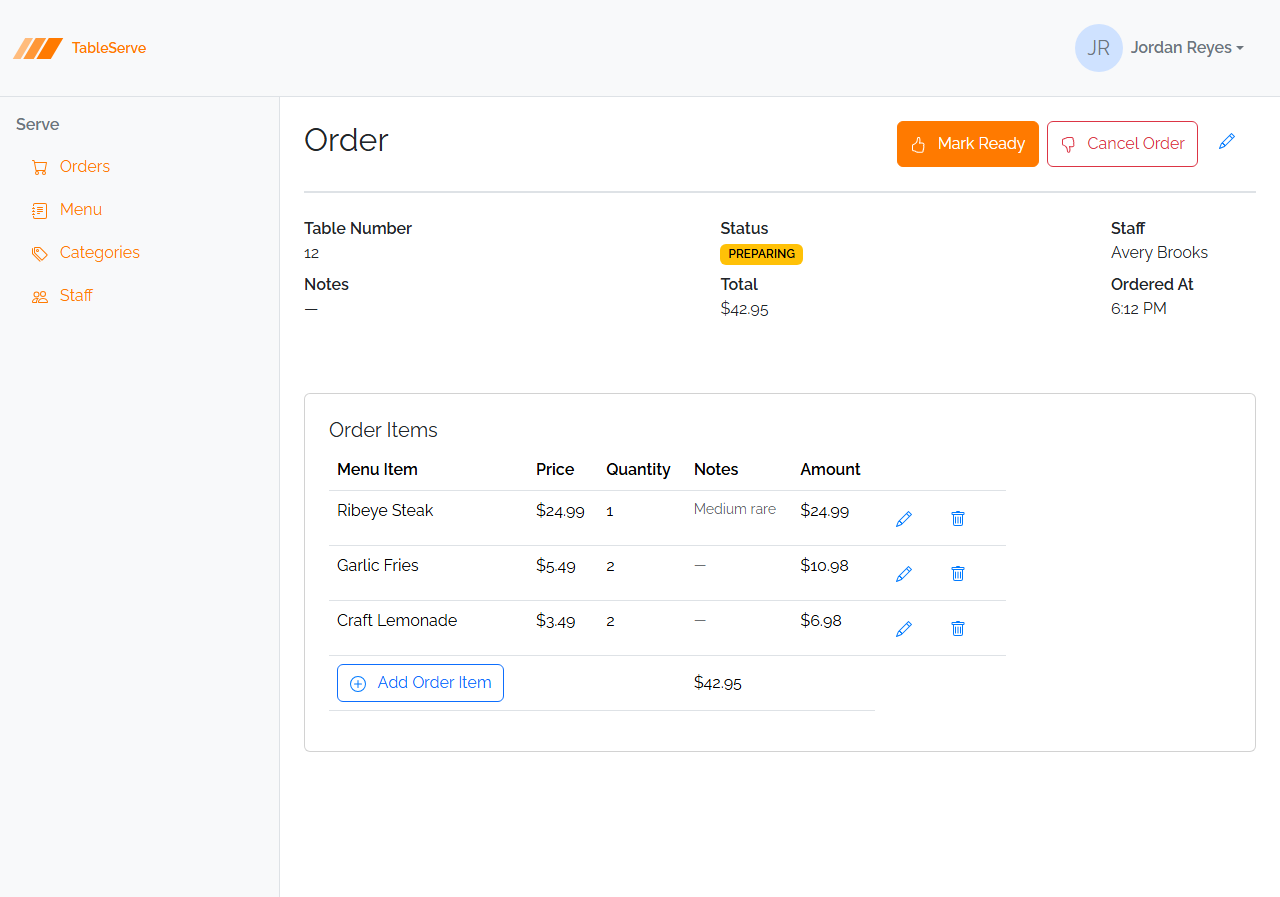Click the PREPARING status badge
This screenshot has width=1280, height=897.
point(761,254)
